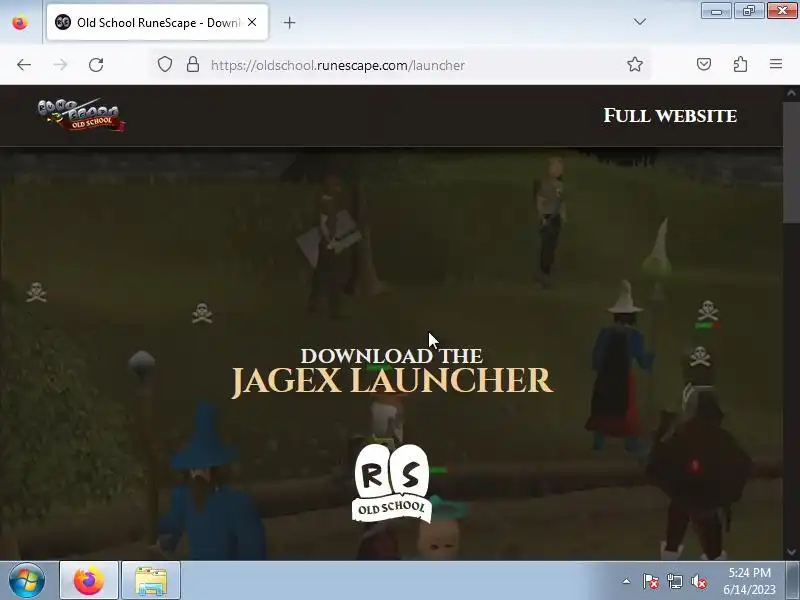Click the Show desktop strip

(792, 581)
